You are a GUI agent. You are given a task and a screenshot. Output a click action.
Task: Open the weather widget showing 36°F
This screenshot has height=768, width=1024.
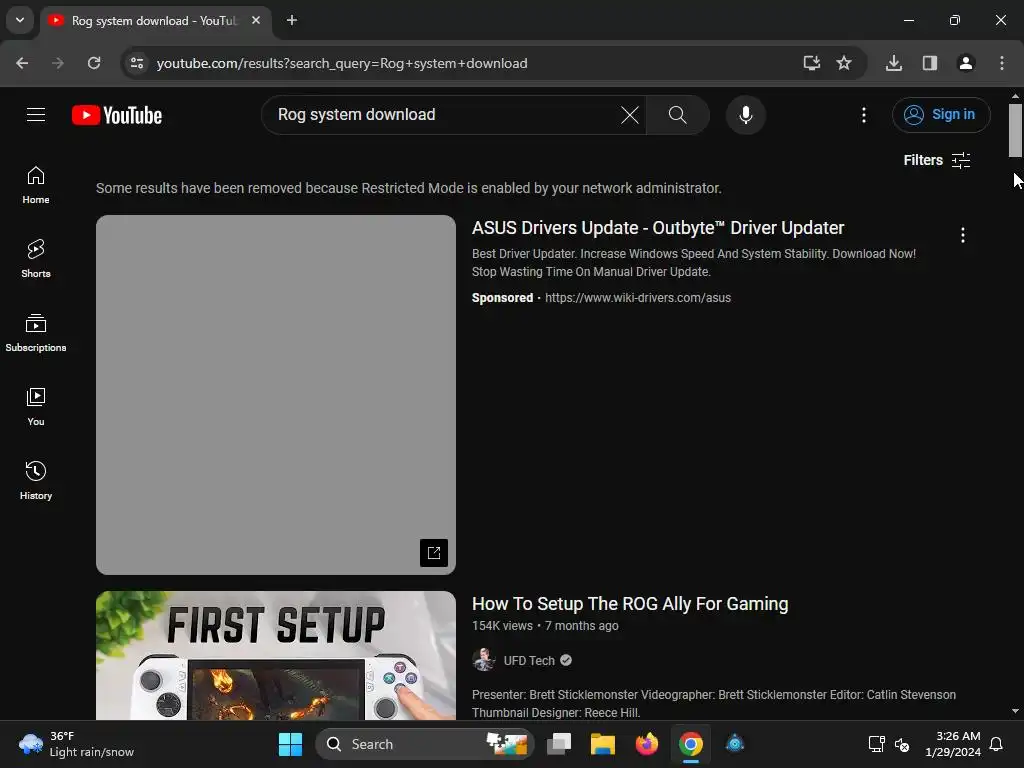[x=76, y=744]
